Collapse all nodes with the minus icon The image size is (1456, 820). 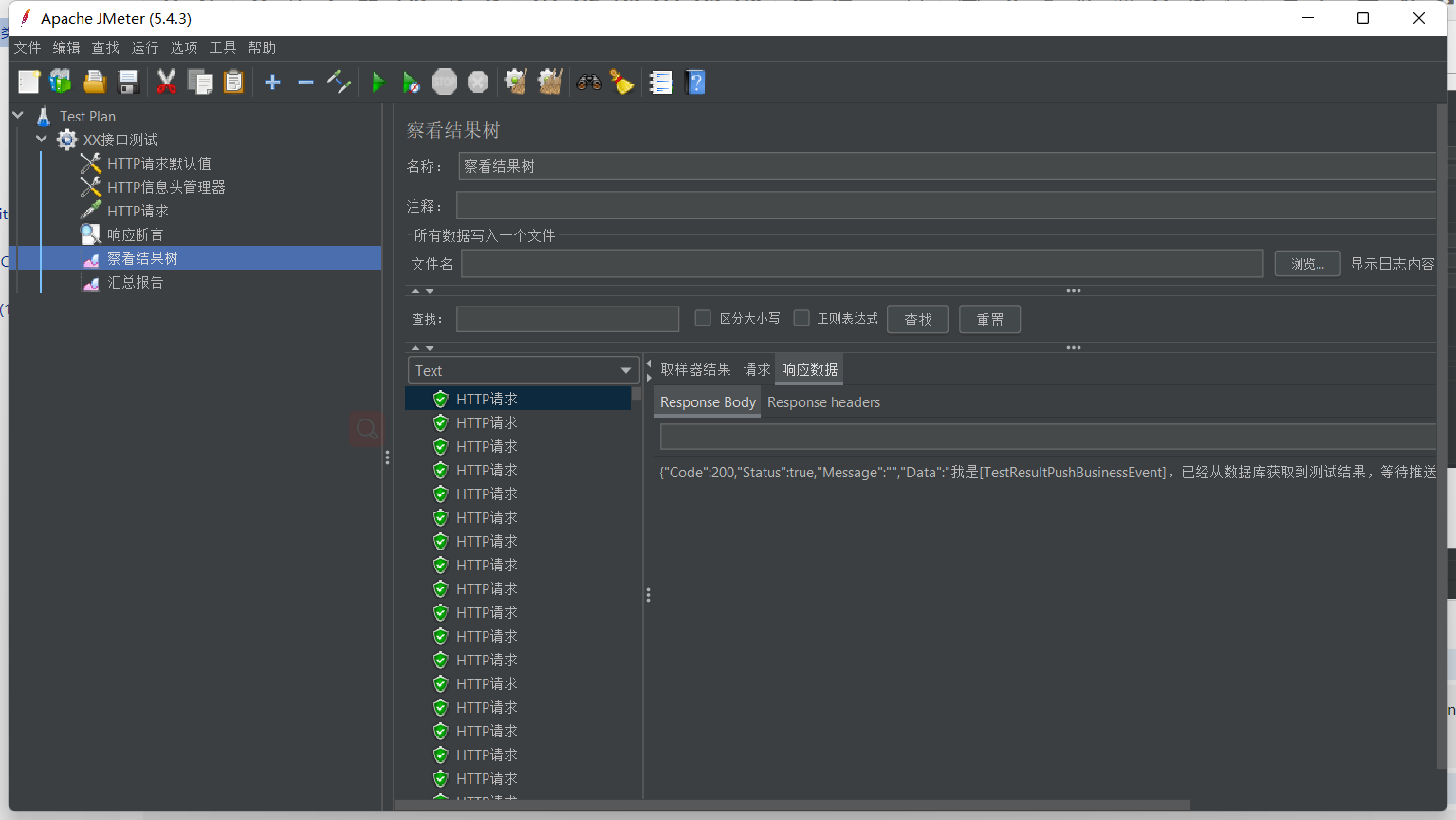pyautogui.click(x=305, y=83)
